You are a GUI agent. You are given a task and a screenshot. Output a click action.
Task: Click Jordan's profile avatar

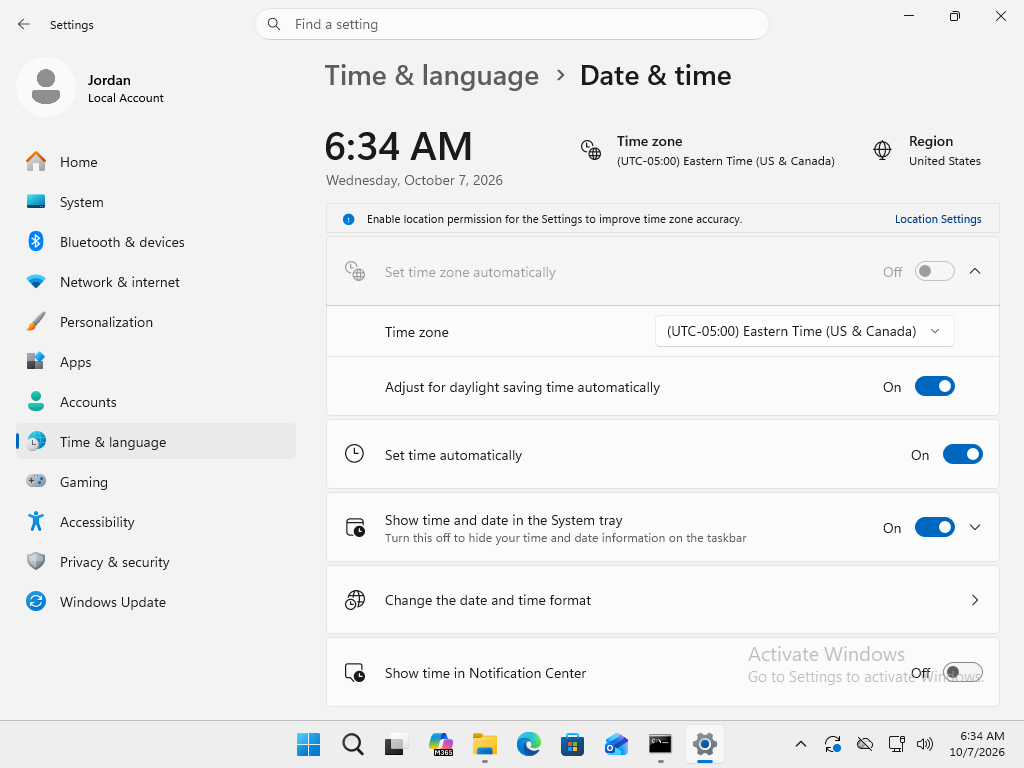(46, 87)
